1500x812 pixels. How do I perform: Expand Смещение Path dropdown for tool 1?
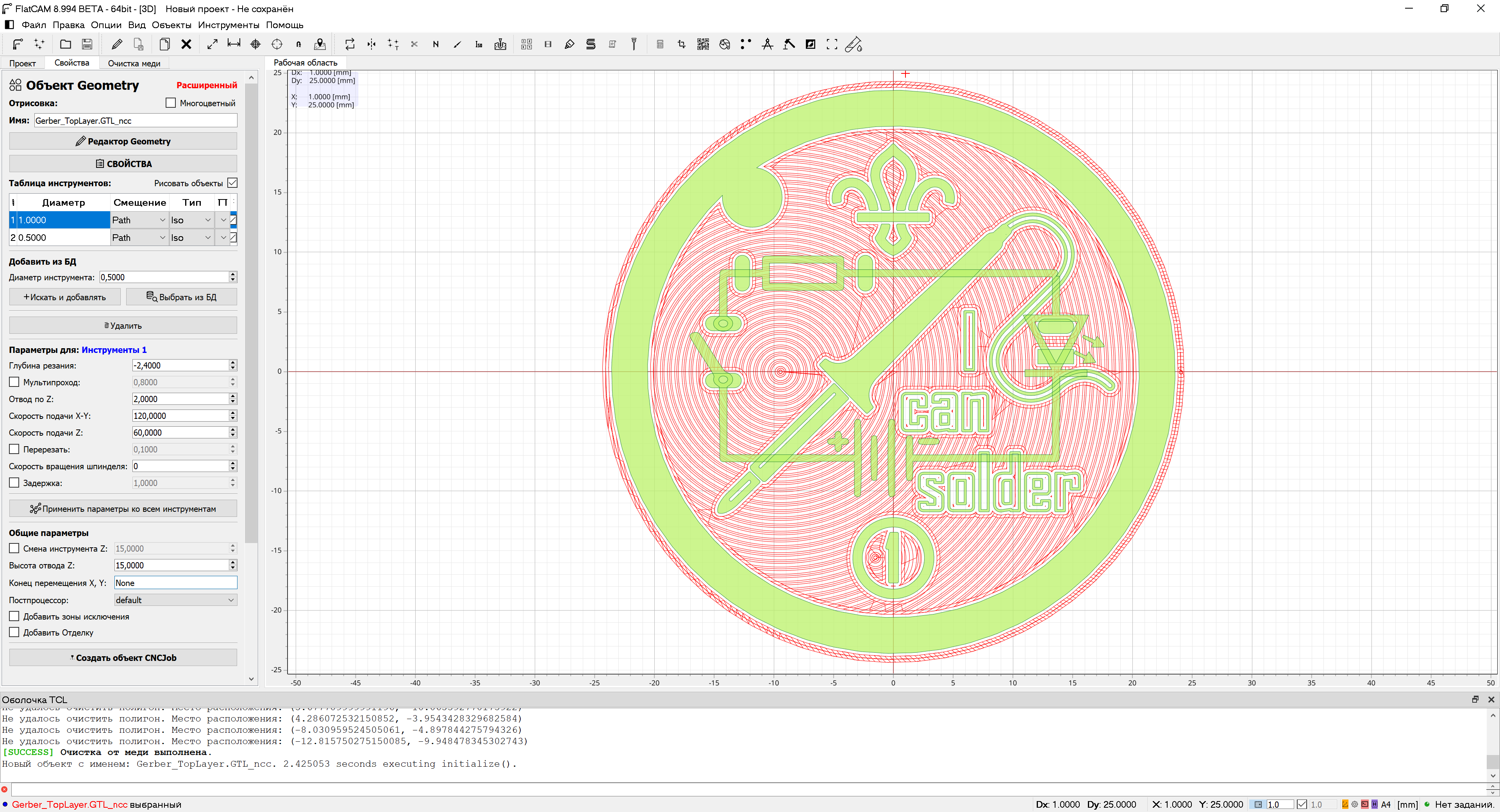click(x=139, y=220)
